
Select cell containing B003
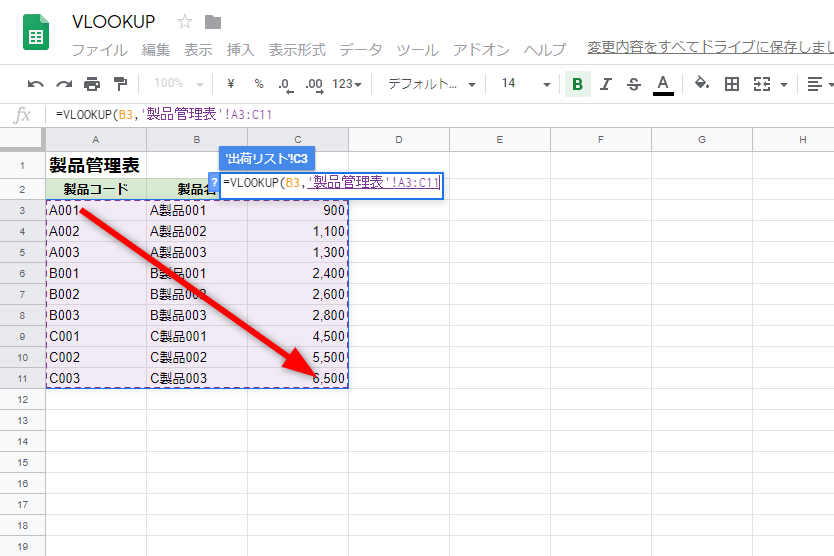point(96,316)
